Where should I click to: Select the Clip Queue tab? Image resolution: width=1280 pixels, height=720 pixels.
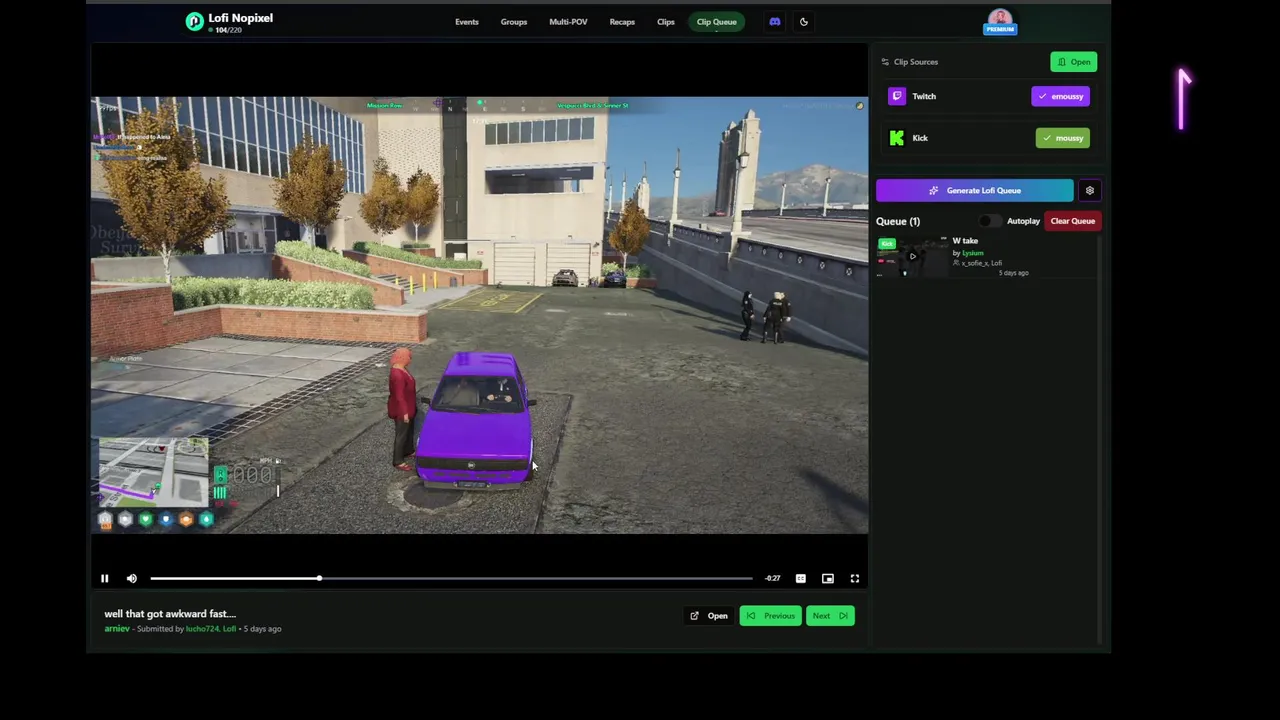tap(717, 21)
